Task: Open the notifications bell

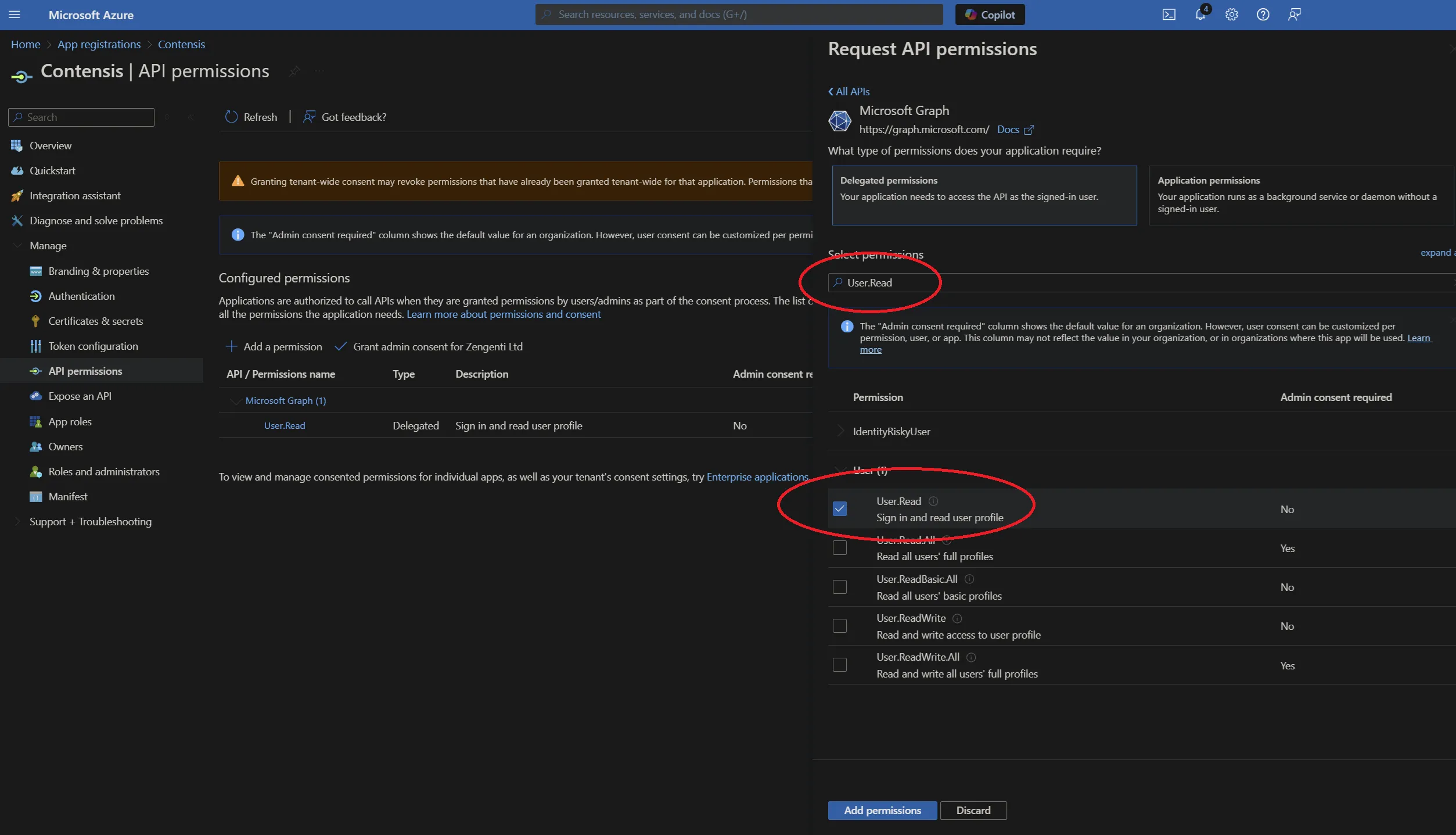Action: (1200, 15)
